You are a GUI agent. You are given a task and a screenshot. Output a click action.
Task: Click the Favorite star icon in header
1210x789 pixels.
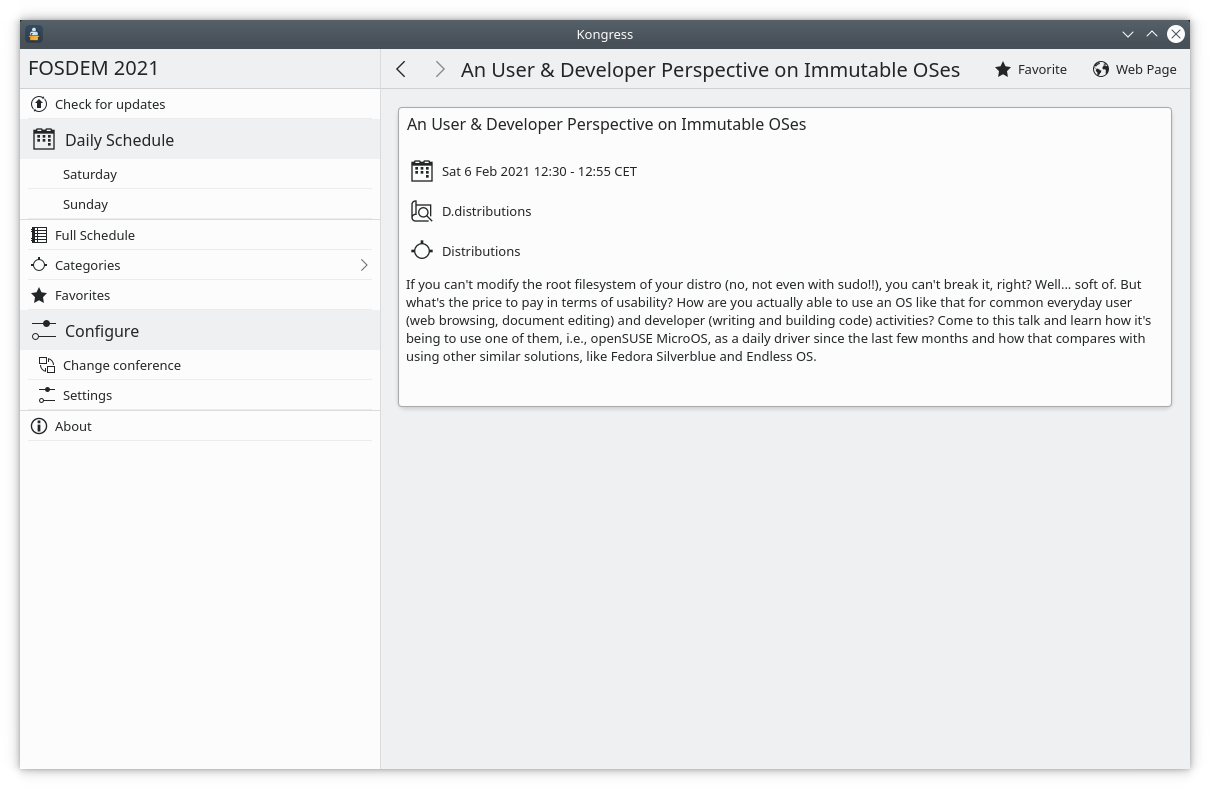(x=1003, y=69)
